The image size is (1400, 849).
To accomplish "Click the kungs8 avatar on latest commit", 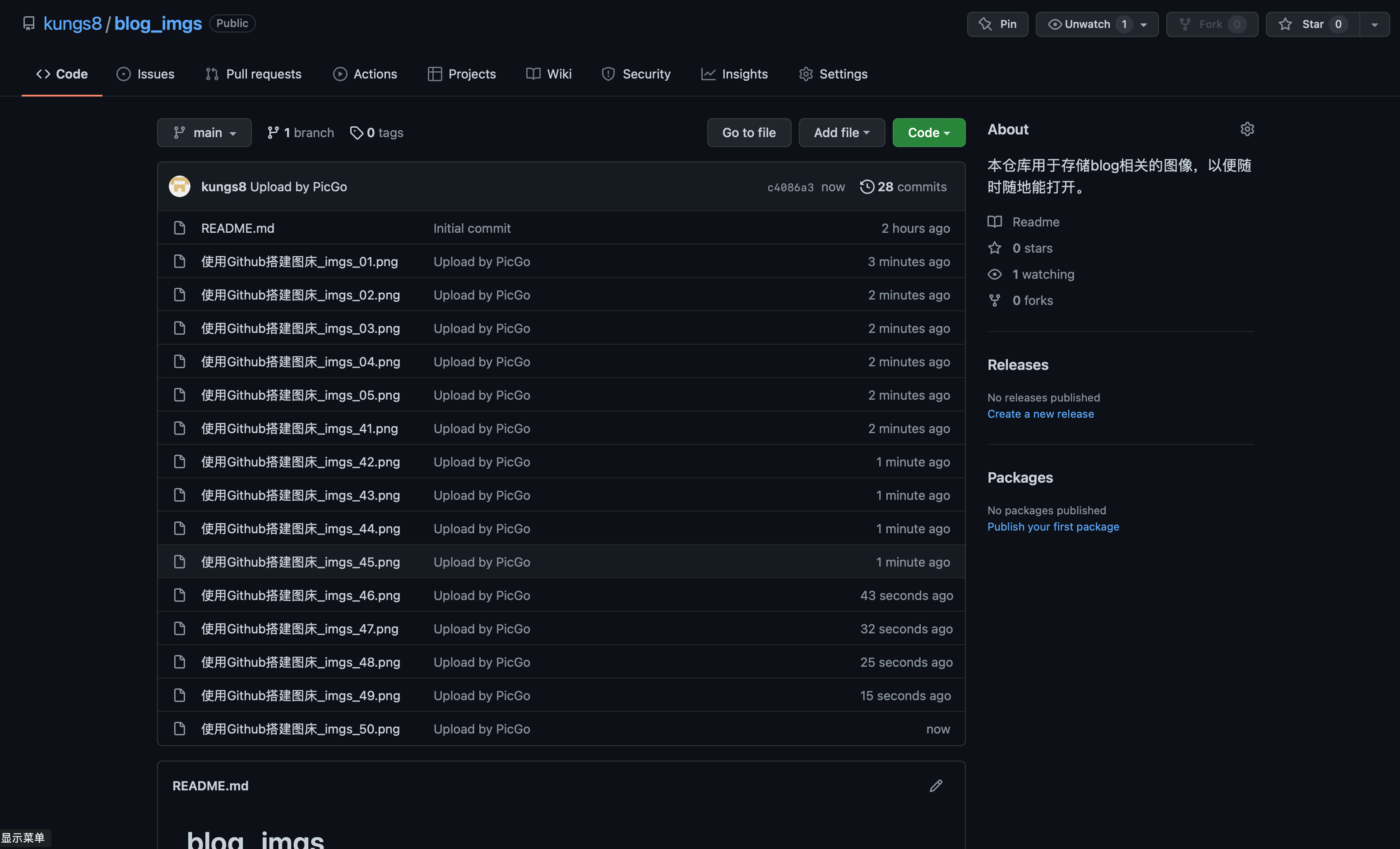I will point(180,186).
